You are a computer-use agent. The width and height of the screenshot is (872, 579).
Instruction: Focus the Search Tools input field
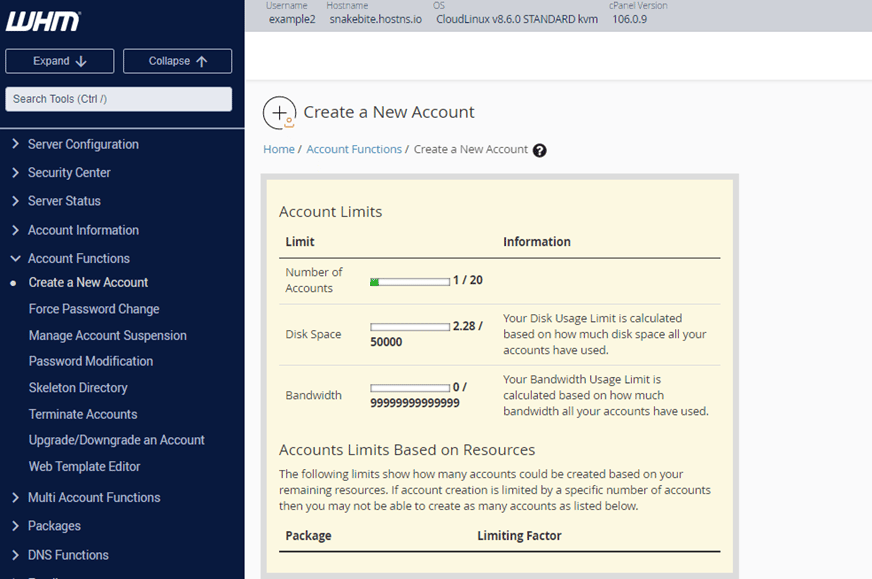pyautogui.click(x=118, y=99)
